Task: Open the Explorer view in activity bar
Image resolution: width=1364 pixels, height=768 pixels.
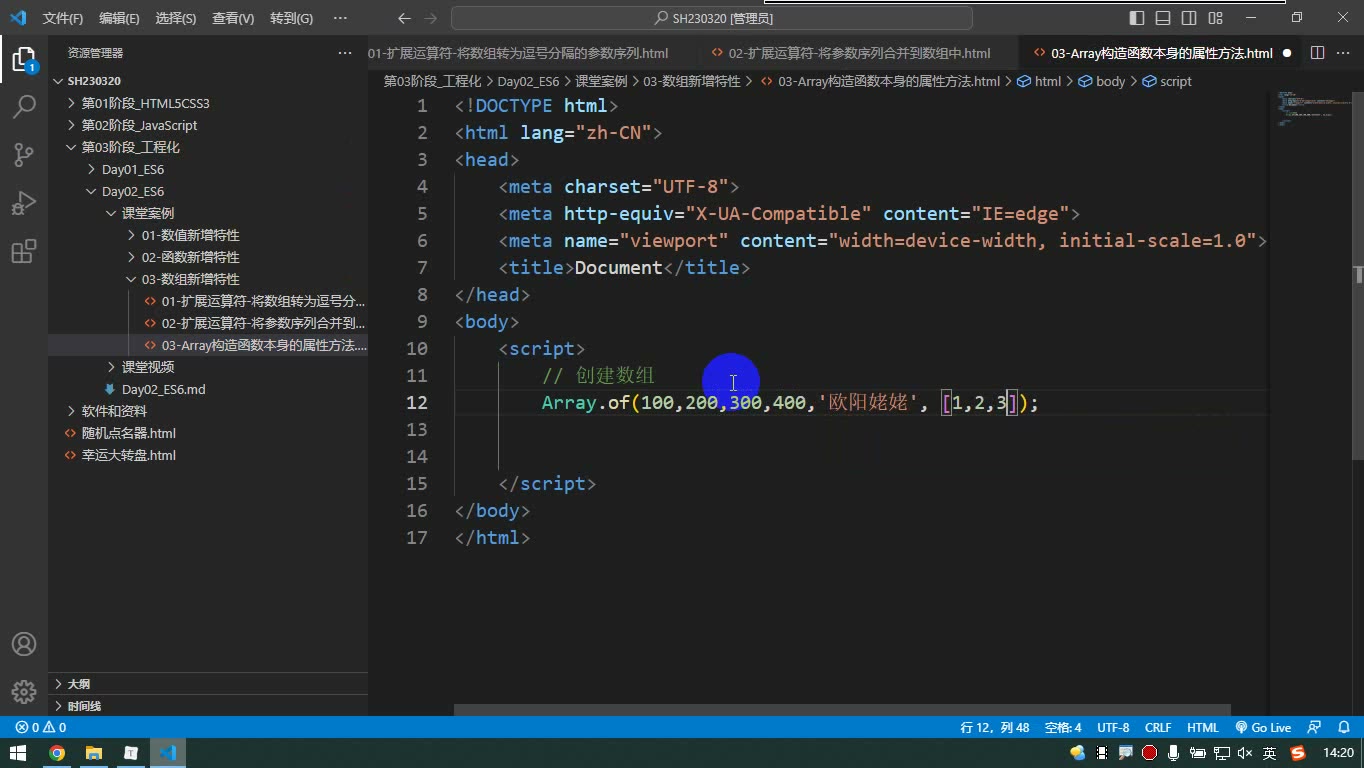Action: tap(23, 59)
